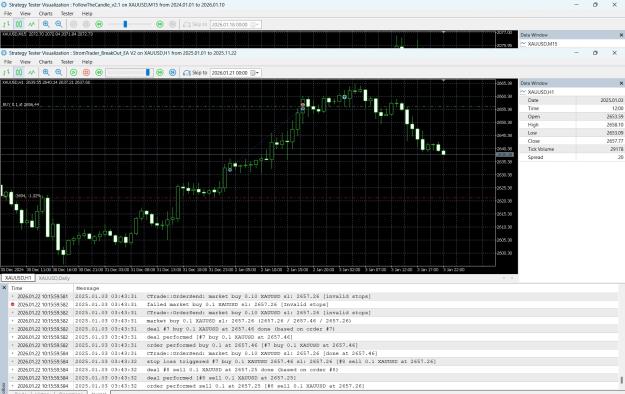
Task: Click the blue step-forward button in StromTrader toolbar
Action: tap(173, 73)
